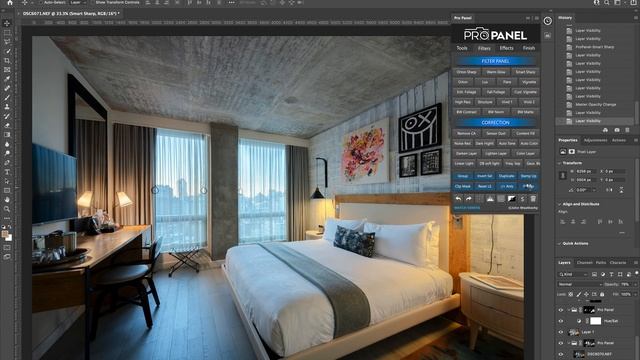Open the collapsed History clock icon panel
This screenshot has height=360, width=640.
coord(547,21)
